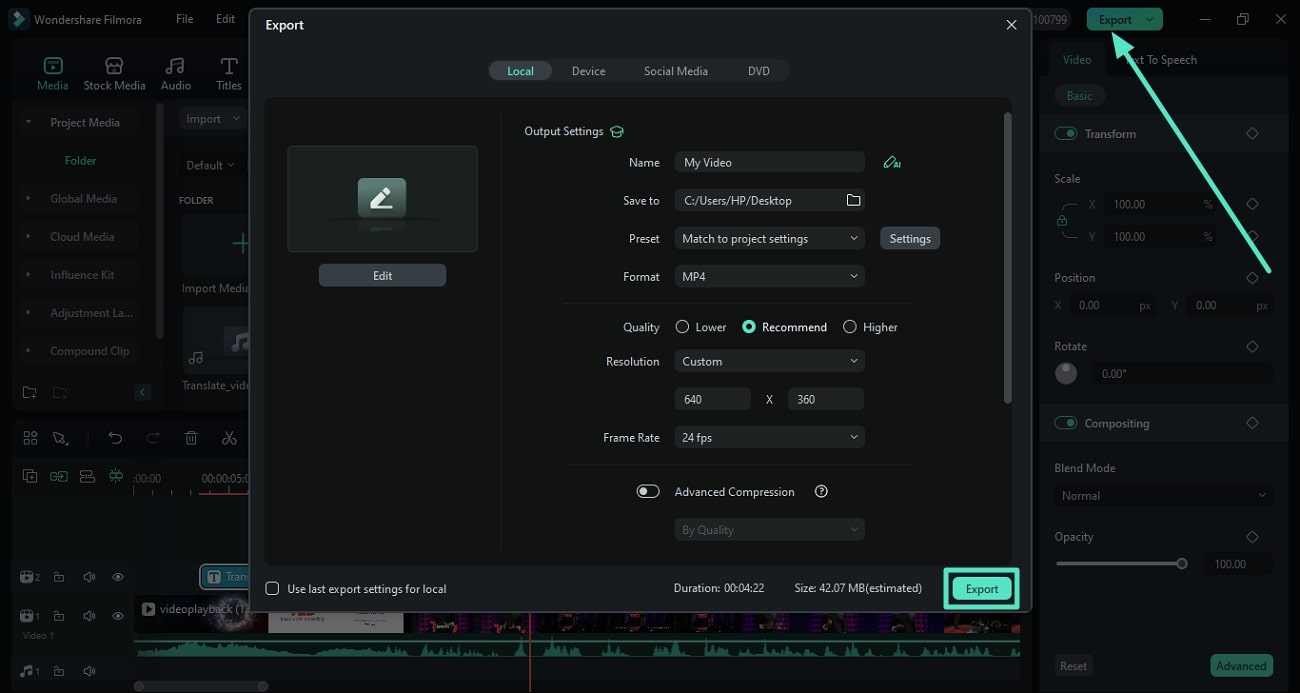Select the scissors split tool
This screenshot has height=693, width=1300.
[x=229, y=438]
